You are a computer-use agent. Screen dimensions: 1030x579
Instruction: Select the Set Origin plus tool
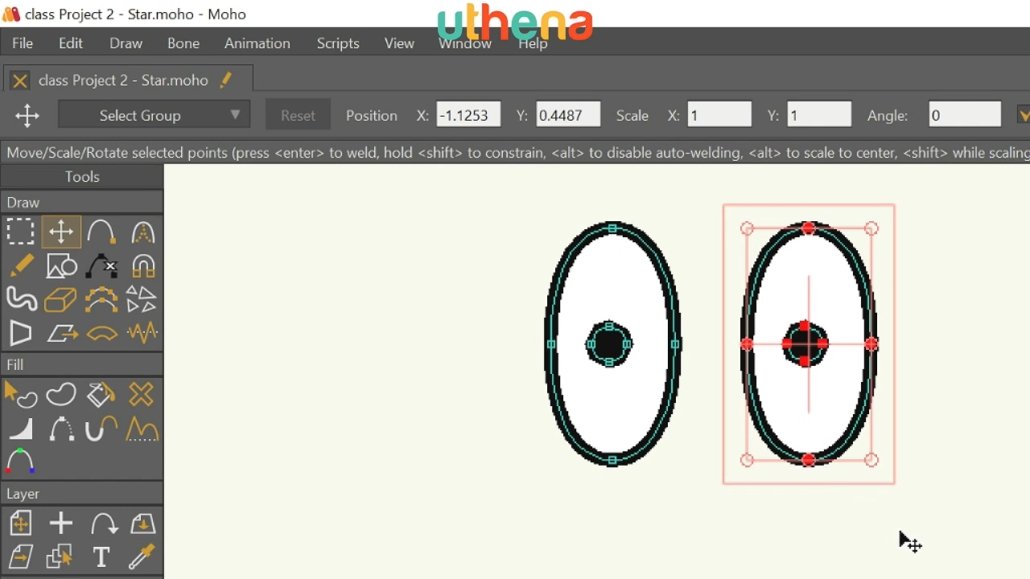(61, 523)
